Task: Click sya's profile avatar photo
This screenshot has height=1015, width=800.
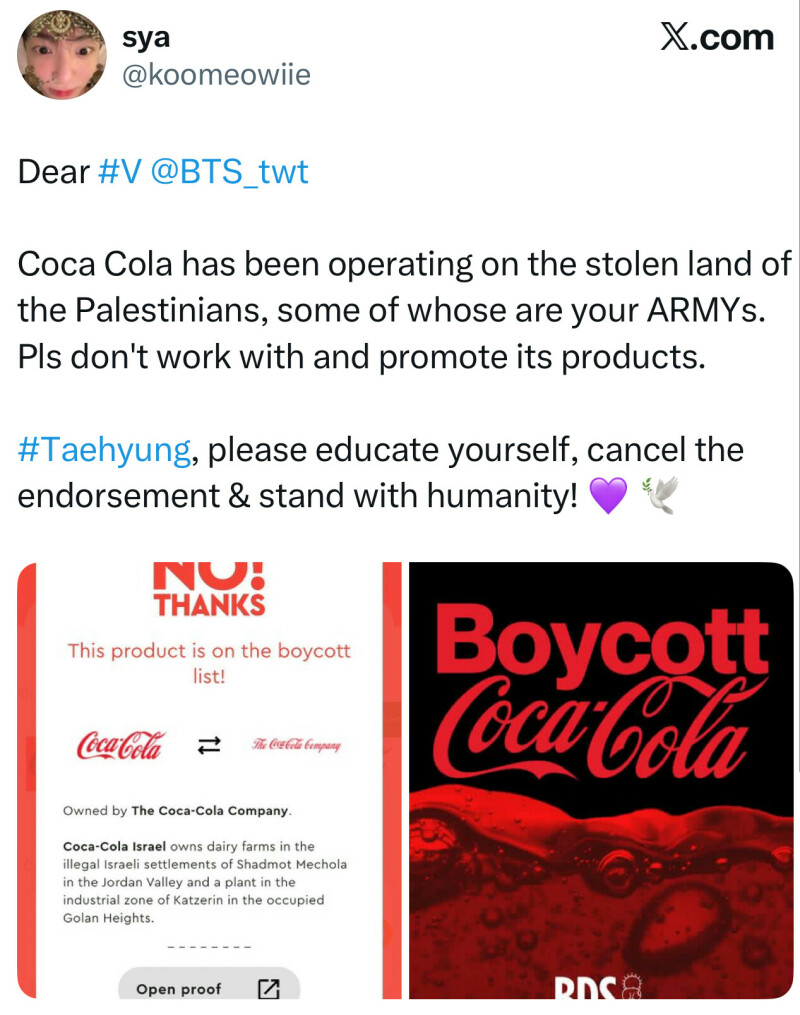Action: pos(60,56)
